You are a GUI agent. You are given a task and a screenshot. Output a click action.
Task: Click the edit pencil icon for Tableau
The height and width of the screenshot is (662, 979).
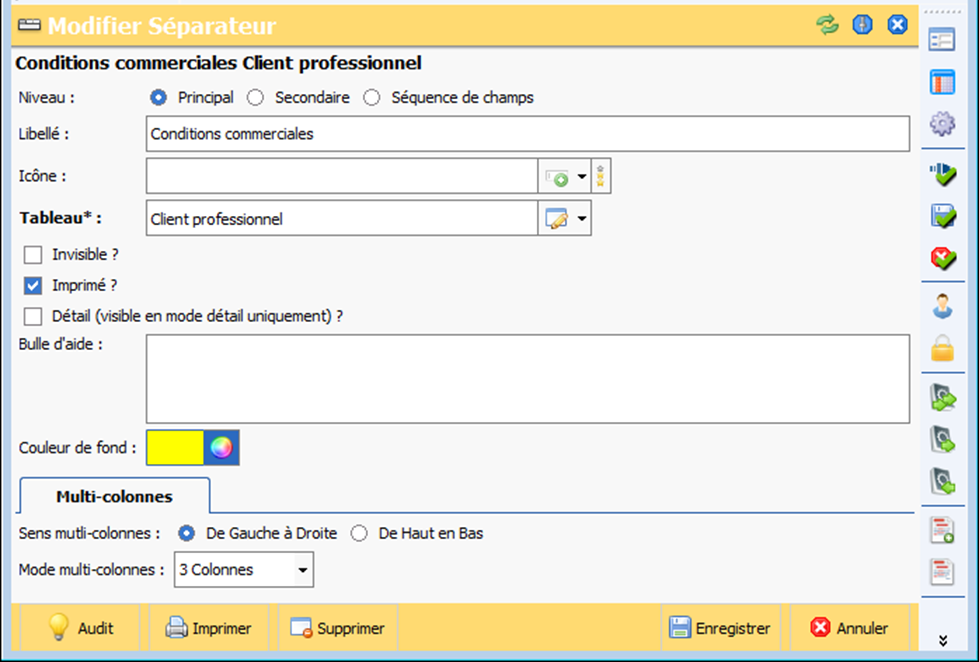(x=555, y=218)
